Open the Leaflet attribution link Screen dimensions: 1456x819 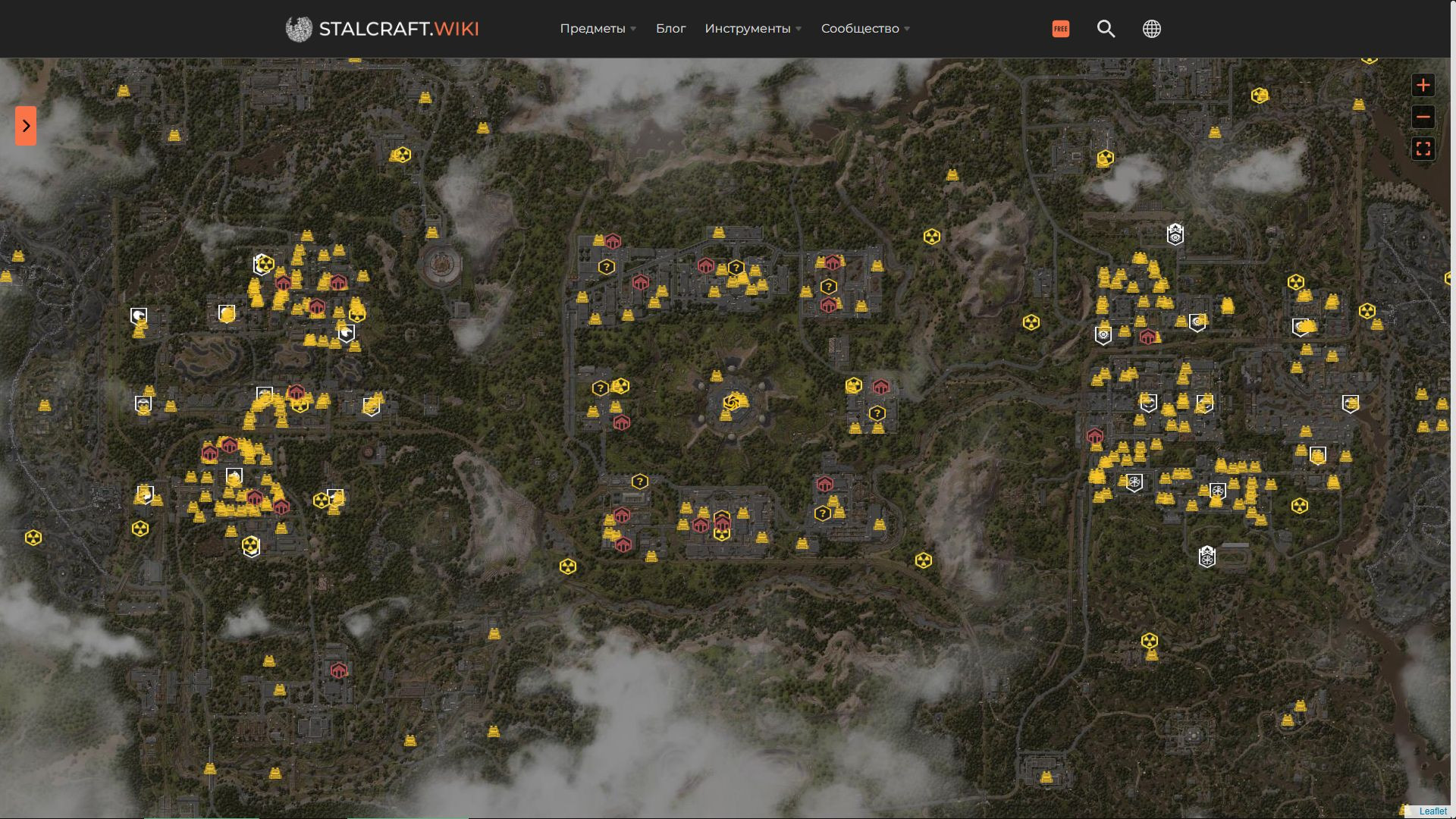click(1432, 811)
